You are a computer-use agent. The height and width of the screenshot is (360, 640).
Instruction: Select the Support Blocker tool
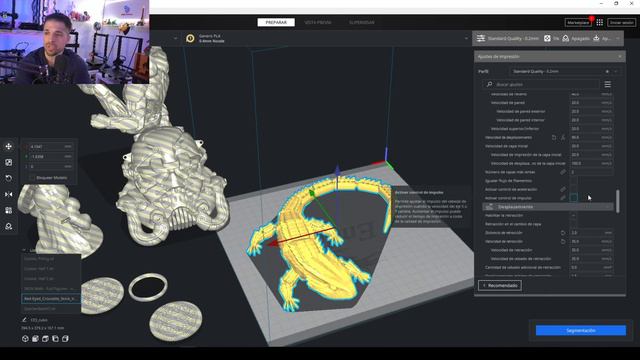click(9, 226)
